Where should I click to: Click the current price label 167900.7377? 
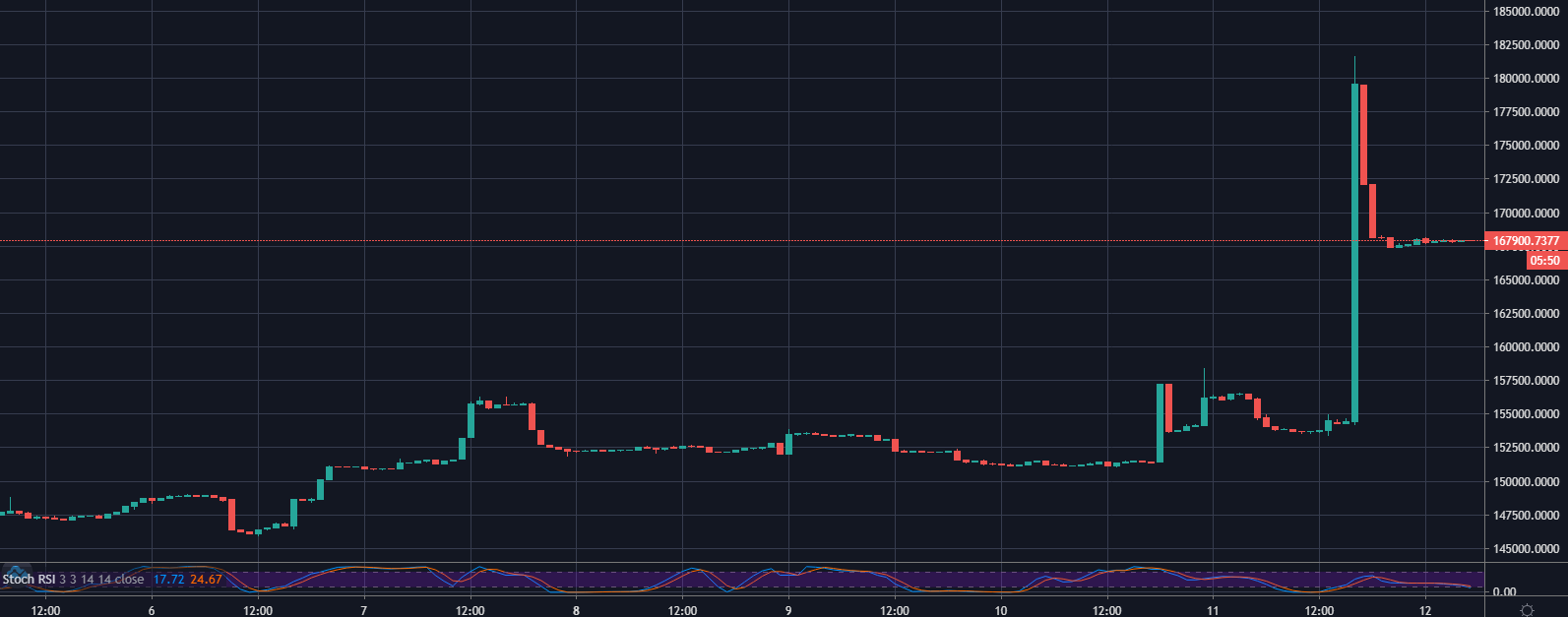point(1527,241)
